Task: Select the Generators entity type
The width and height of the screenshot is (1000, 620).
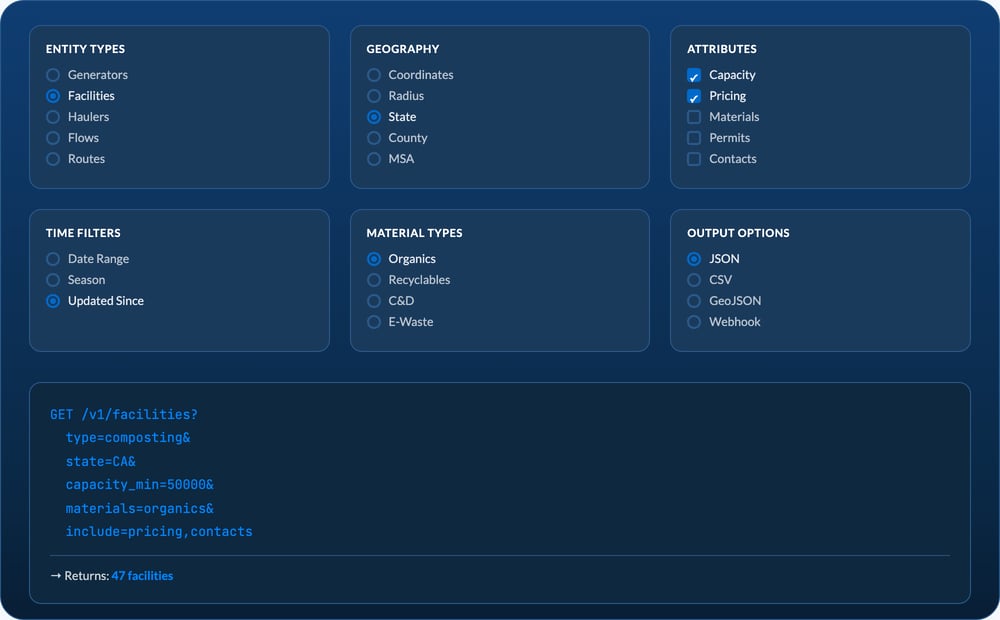Action: pyautogui.click(x=53, y=75)
